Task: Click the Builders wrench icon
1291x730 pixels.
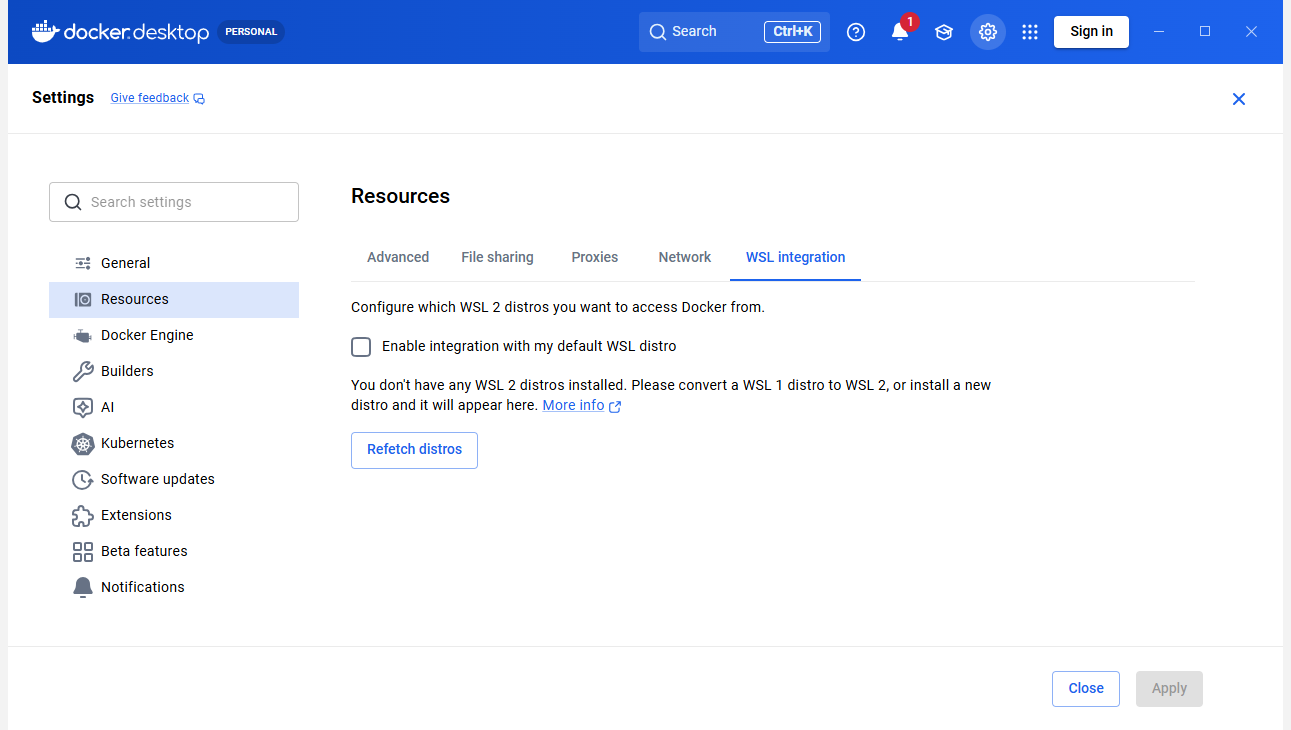Action: tap(83, 371)
